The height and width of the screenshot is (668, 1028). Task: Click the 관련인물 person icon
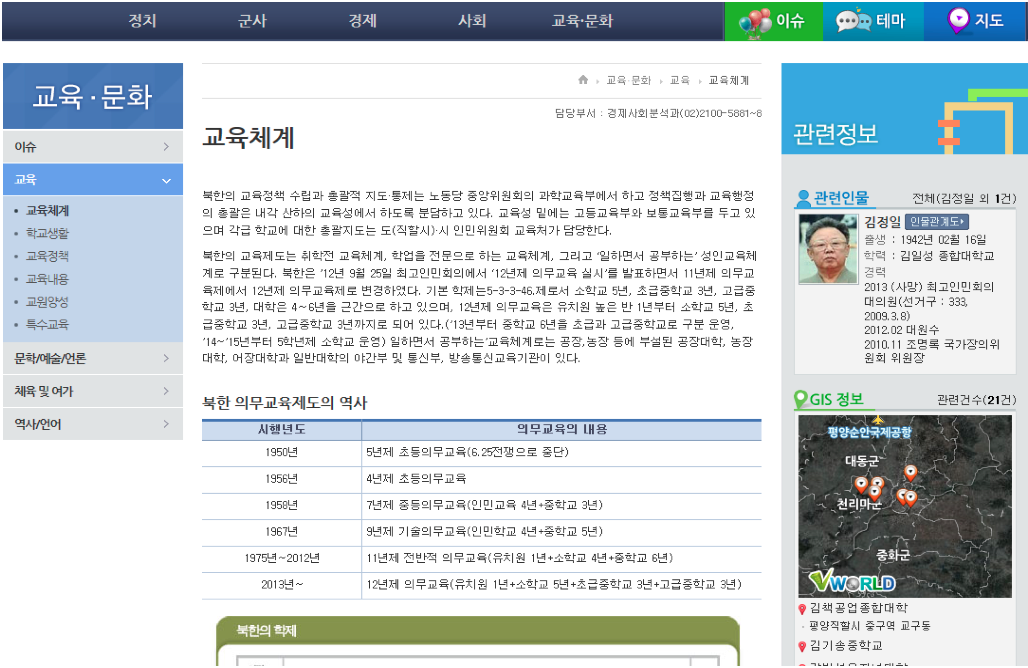pos(803,198)
